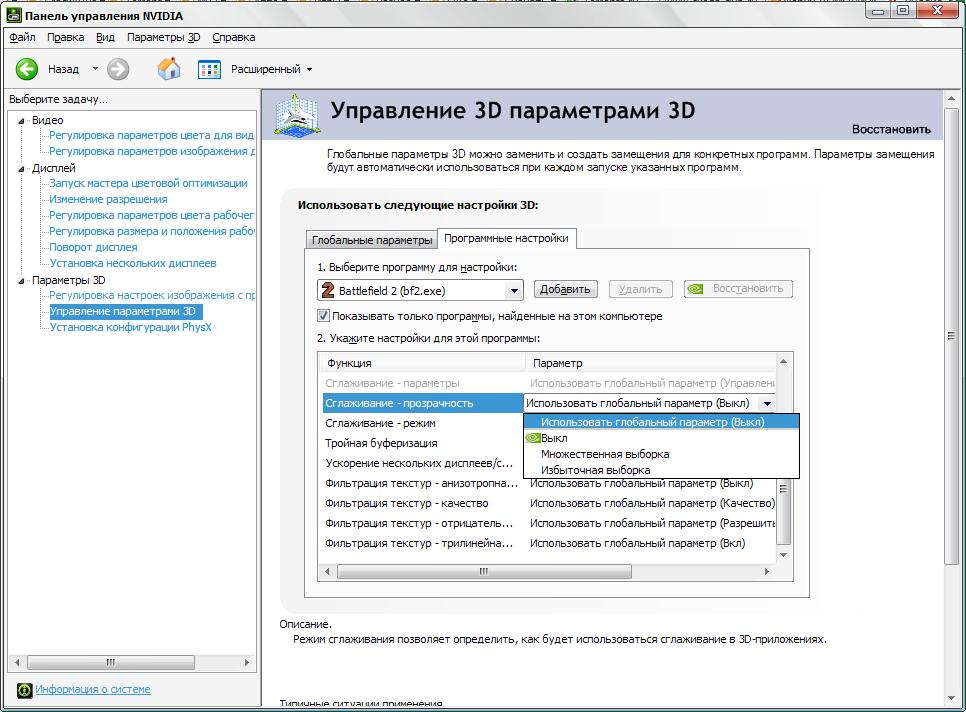Screen dimensions: 966x712
Task: Select Установка конфигурации PhysX in tree
Action: (130, 327)
